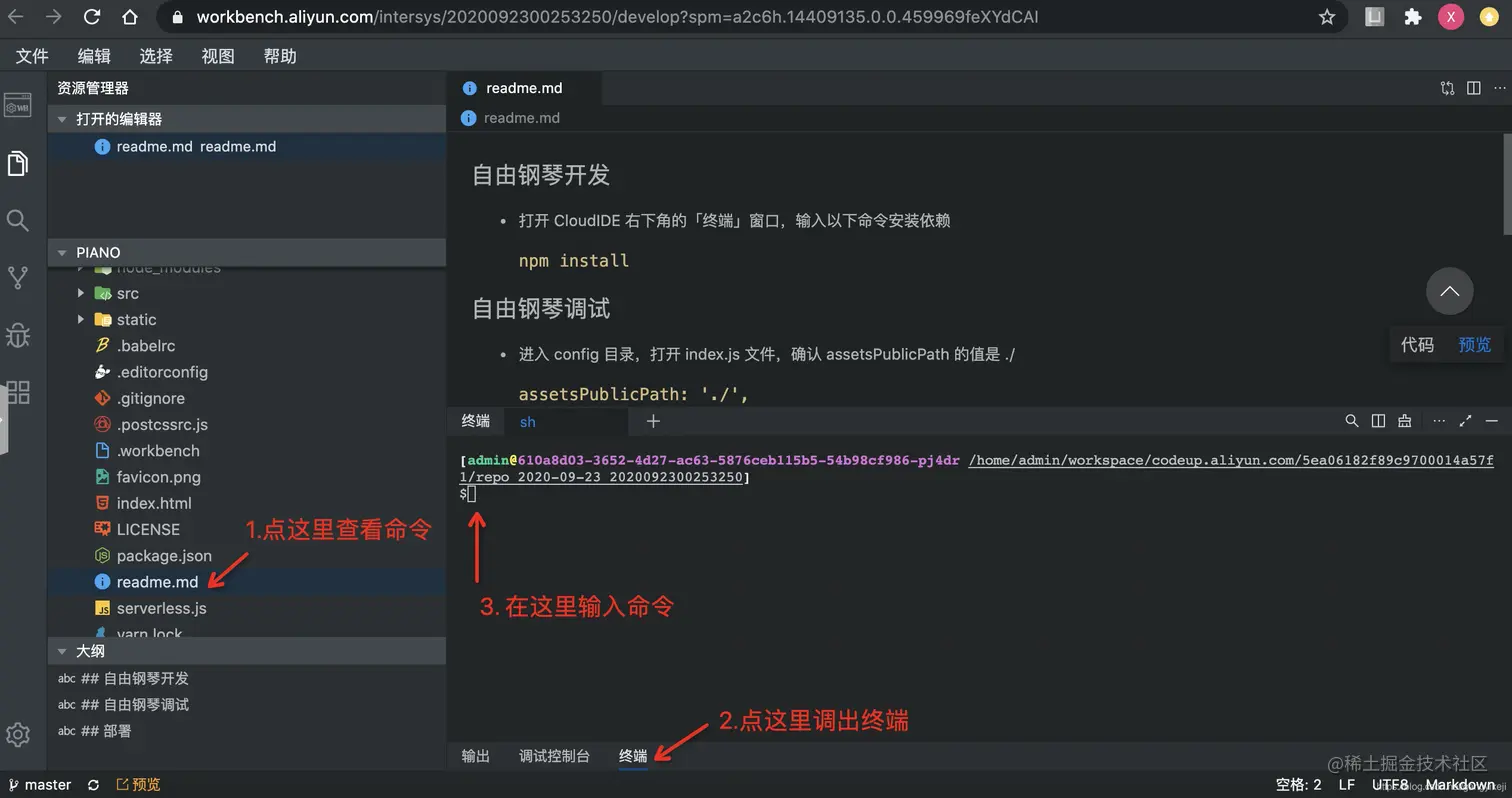Click the 预览 button in the status bar
1512x798 pixels.
coord(138,784)
